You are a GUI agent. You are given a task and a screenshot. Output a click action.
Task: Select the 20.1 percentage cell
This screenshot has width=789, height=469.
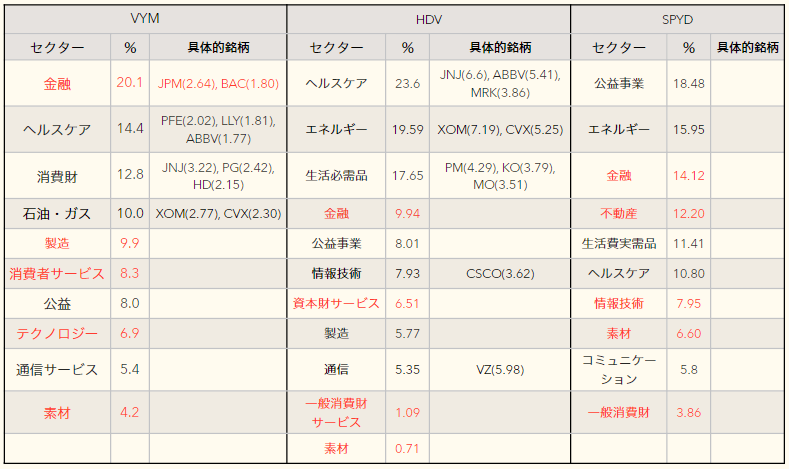[130, 83]
